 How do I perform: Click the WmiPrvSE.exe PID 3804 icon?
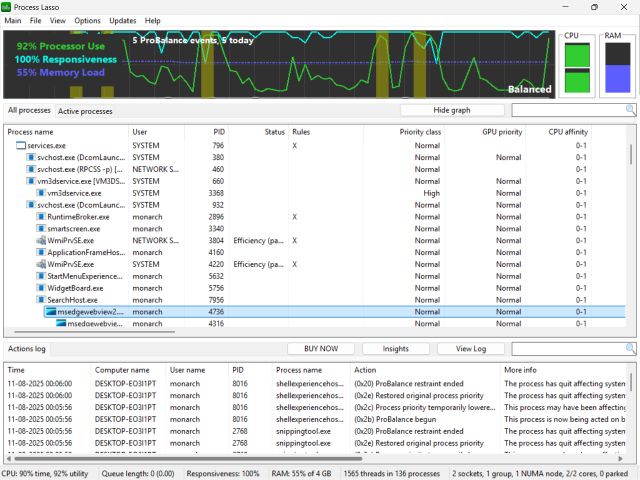(x=41, y=240)
